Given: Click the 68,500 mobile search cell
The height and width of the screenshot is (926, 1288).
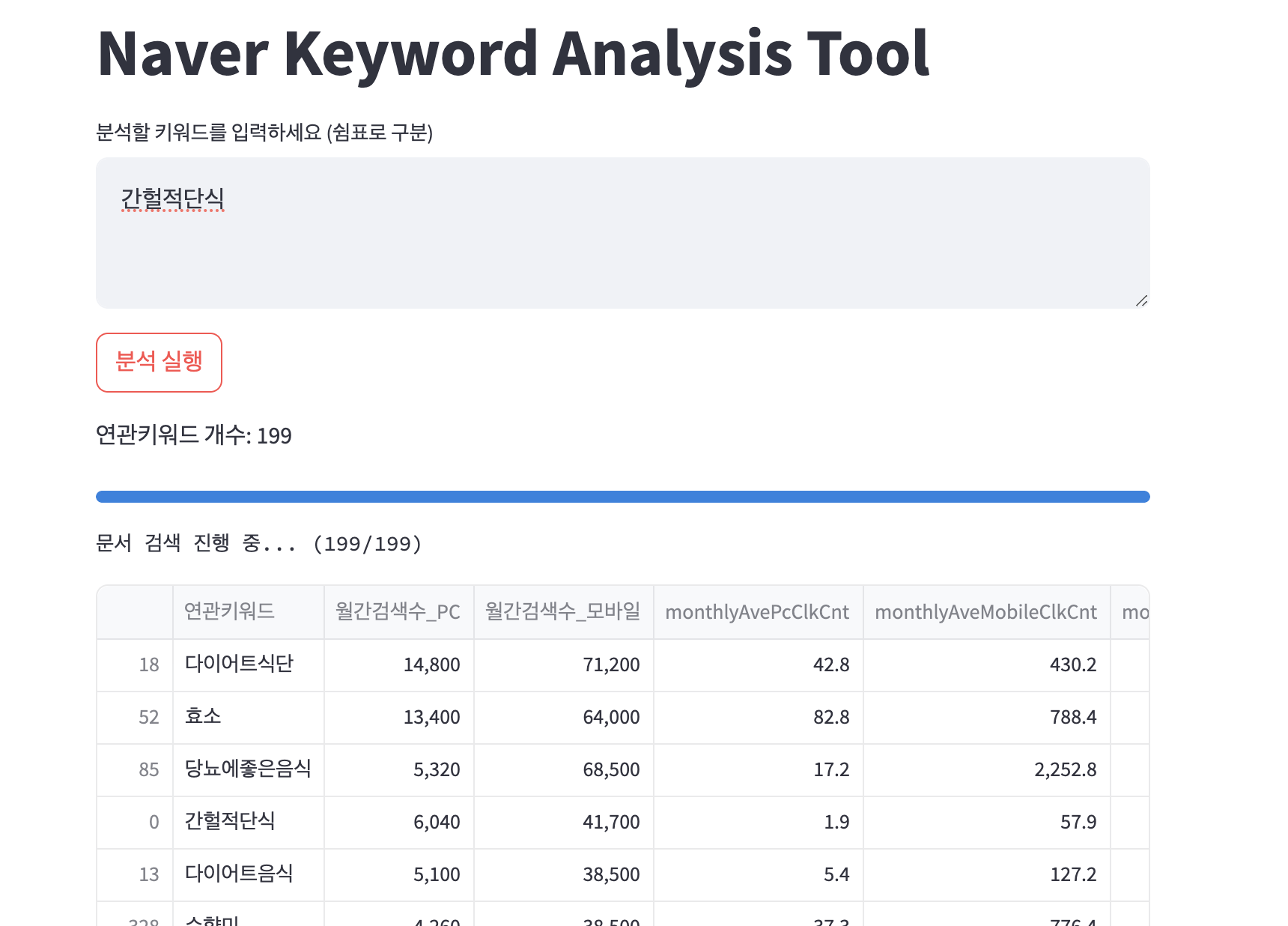Looking at the screenshot, I should coord(563,769).
